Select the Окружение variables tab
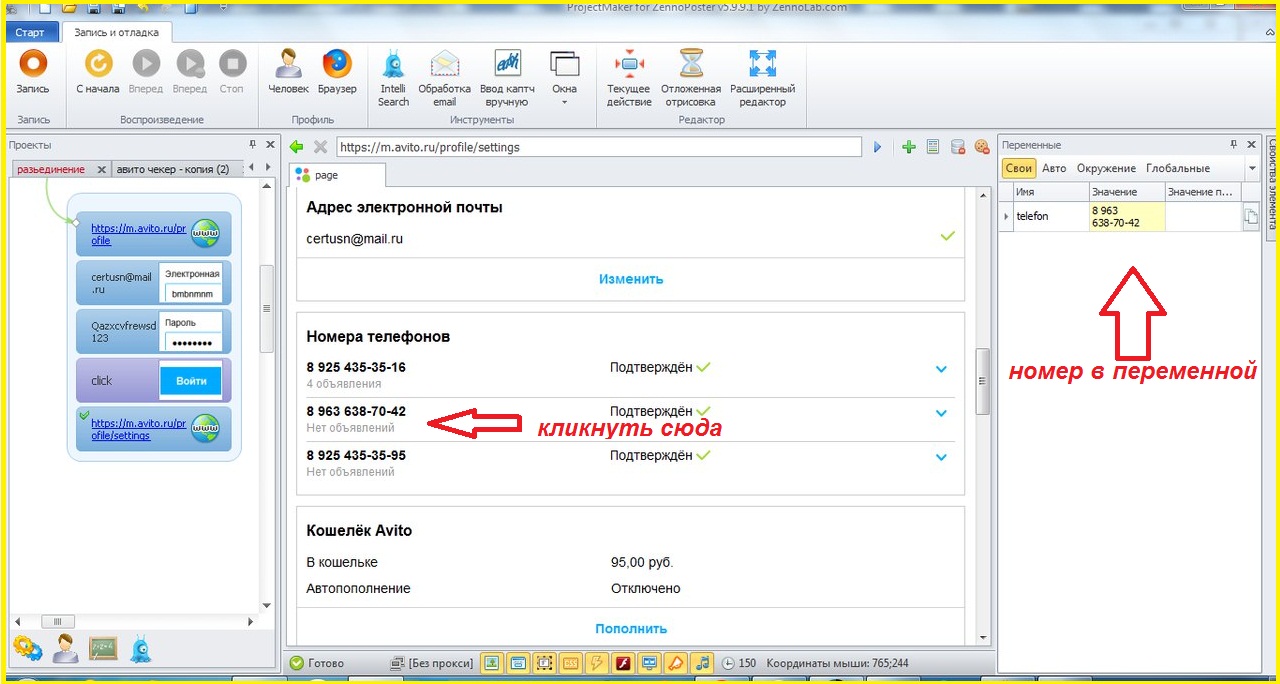The image size is (1280, 684). (x=1105, y=168)
